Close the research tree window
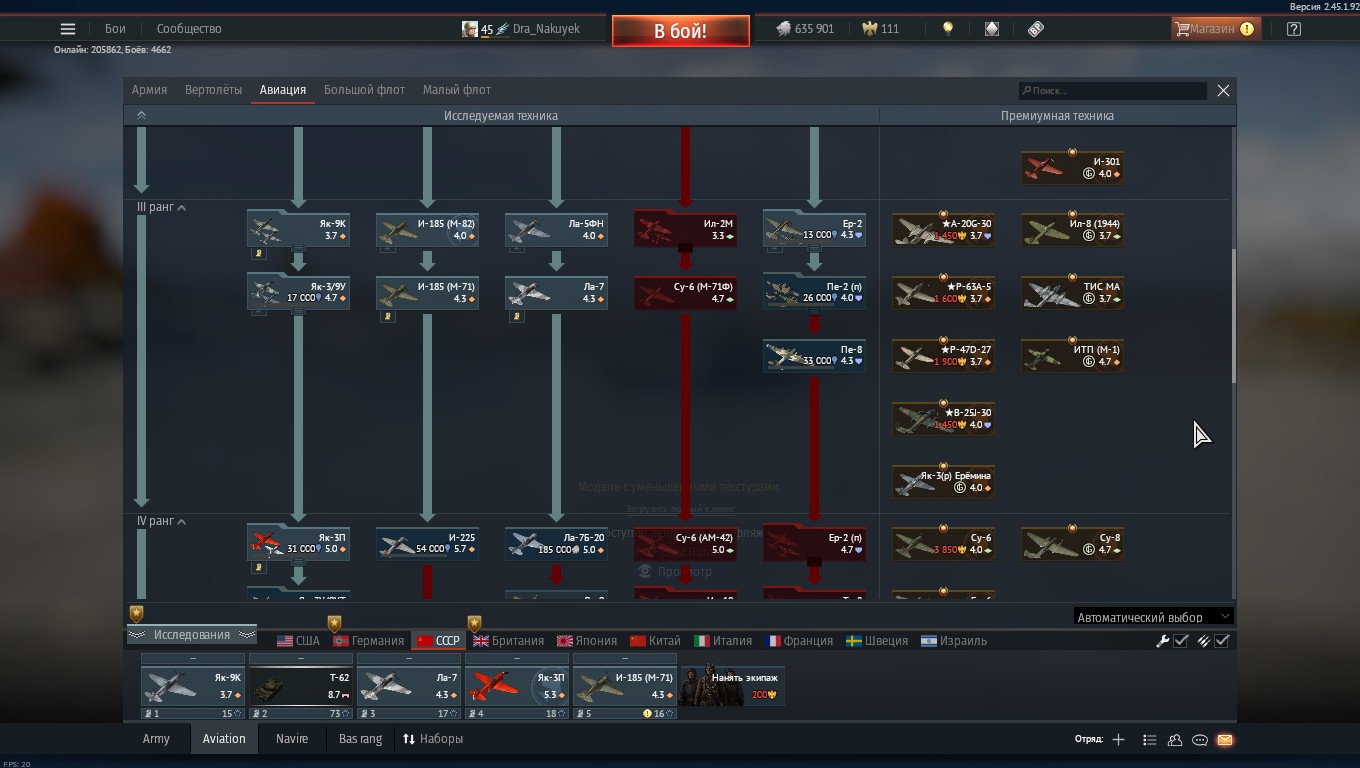The height and width of the screenshot is (768, 1360). pyautogui.click(x=1223, y=90)
